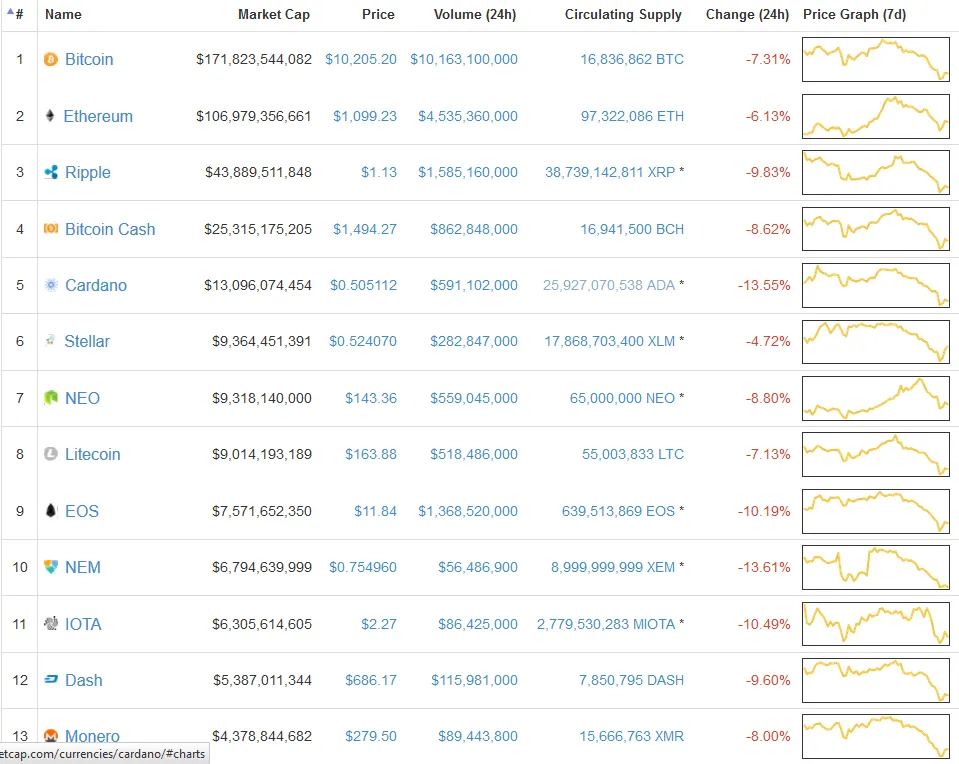Click the NEO green logo icon

click(51, 398)
